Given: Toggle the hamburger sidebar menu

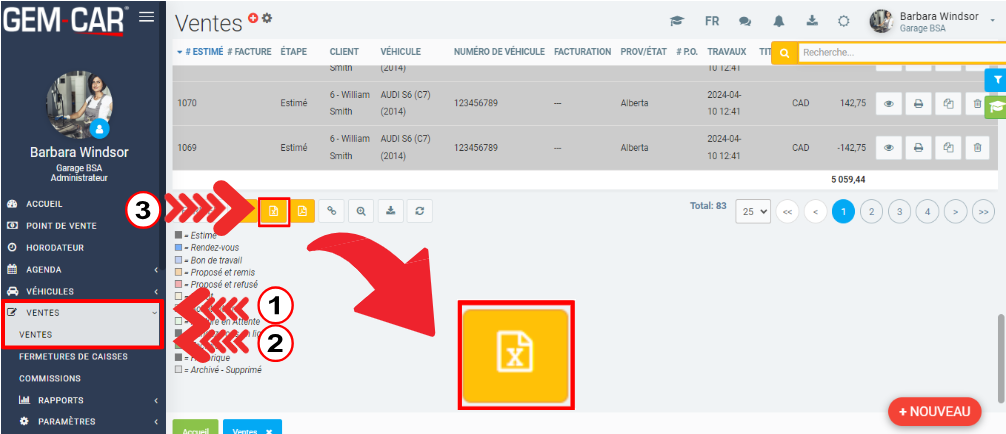Looking at the screenshot, I should click(x=146, y=16).
